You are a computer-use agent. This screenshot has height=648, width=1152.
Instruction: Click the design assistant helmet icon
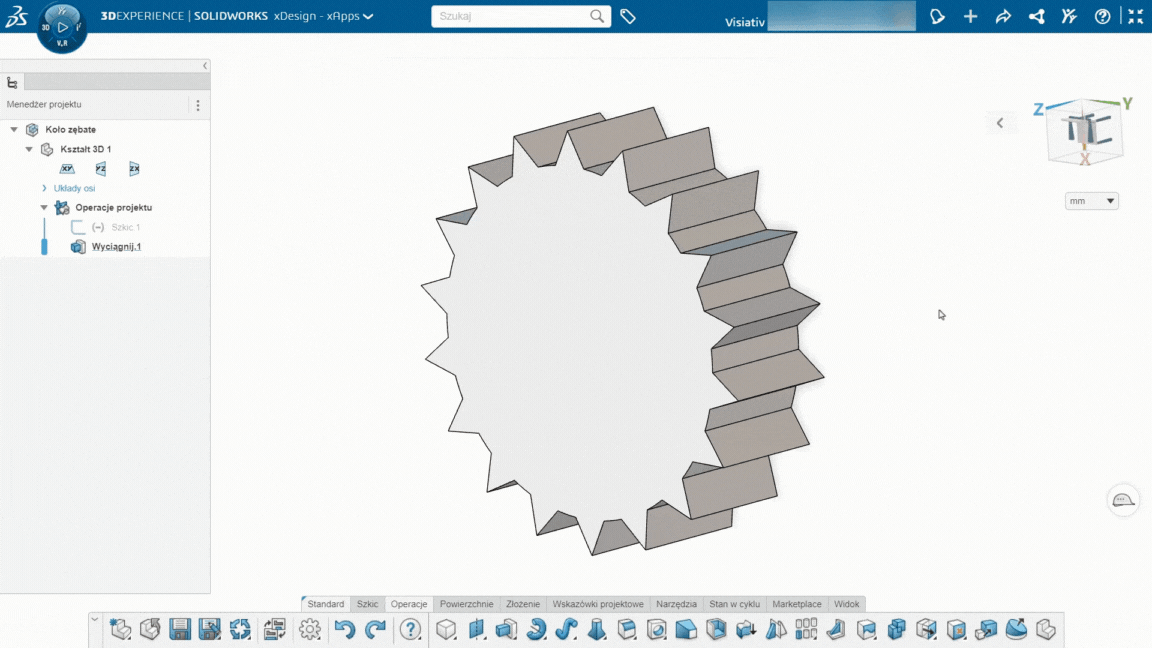tap(1123, 500)
